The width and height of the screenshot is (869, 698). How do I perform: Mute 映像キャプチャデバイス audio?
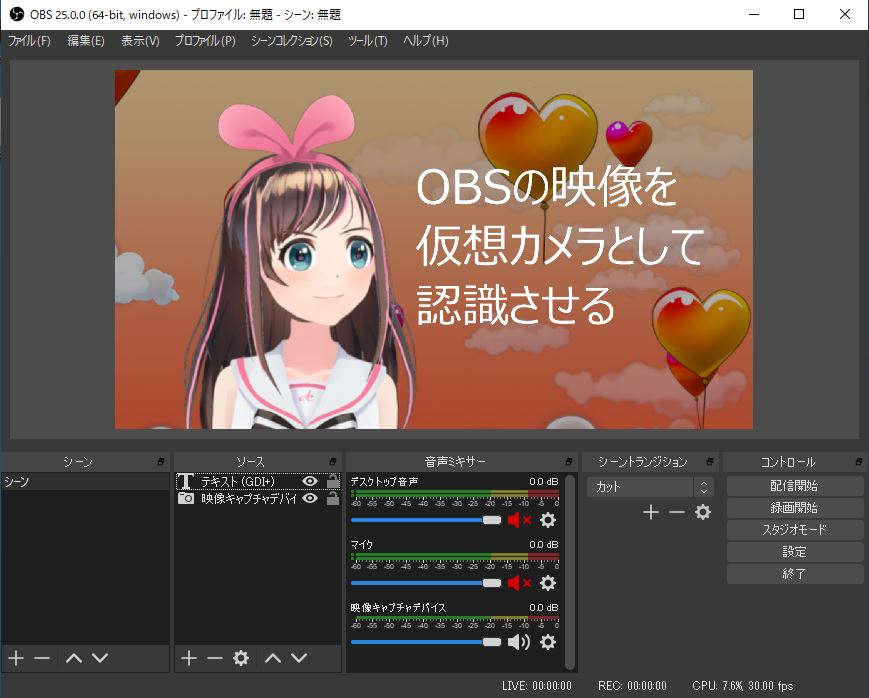pos(519,642)
